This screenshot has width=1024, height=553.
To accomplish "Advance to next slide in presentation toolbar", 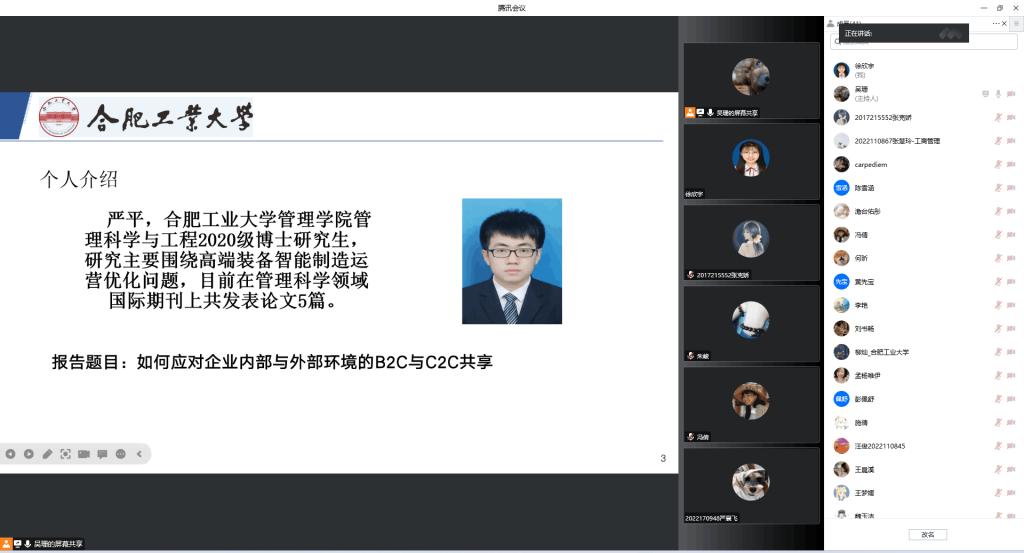I will click(28, 454).
